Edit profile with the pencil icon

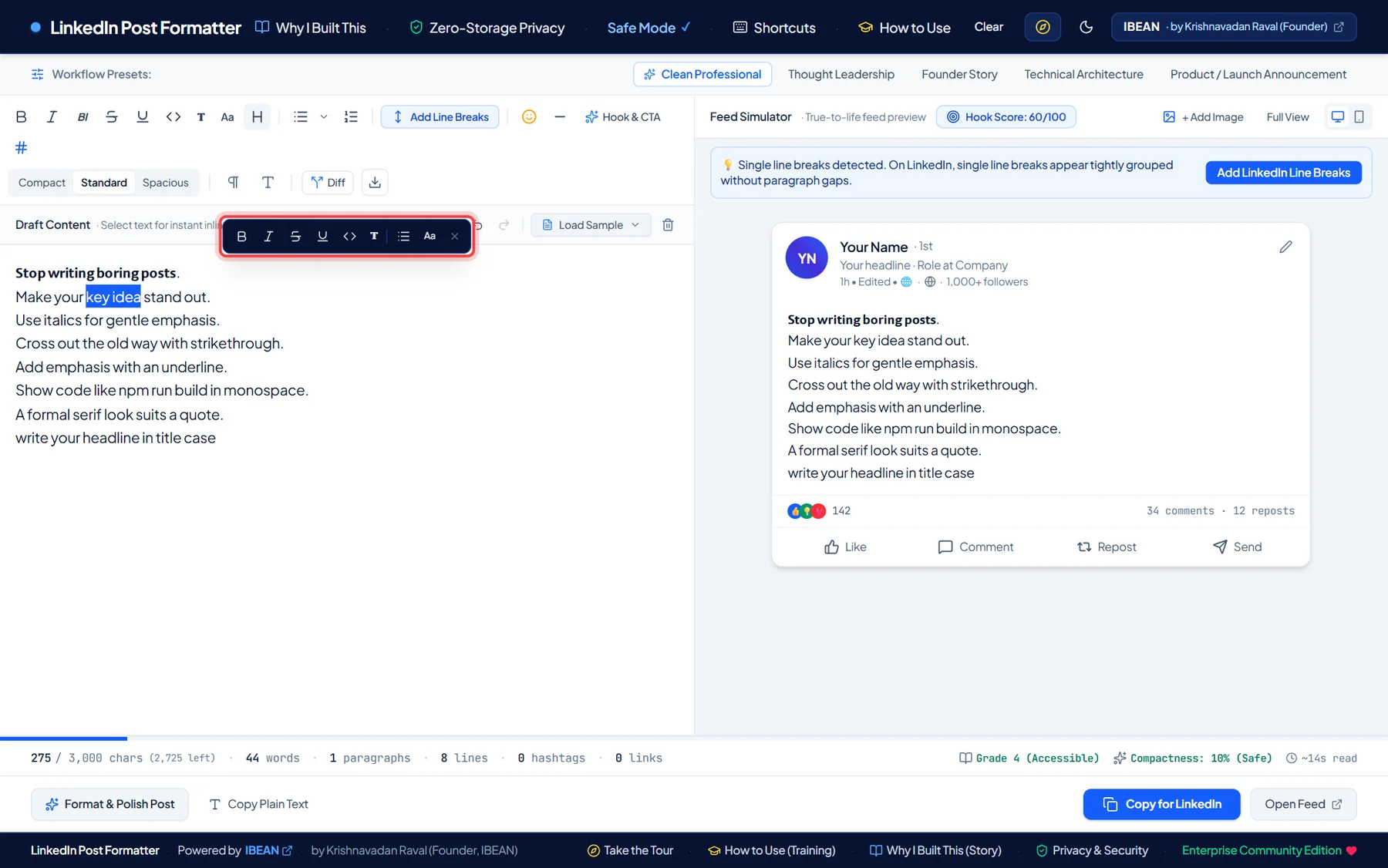[x=1285, y=247]
